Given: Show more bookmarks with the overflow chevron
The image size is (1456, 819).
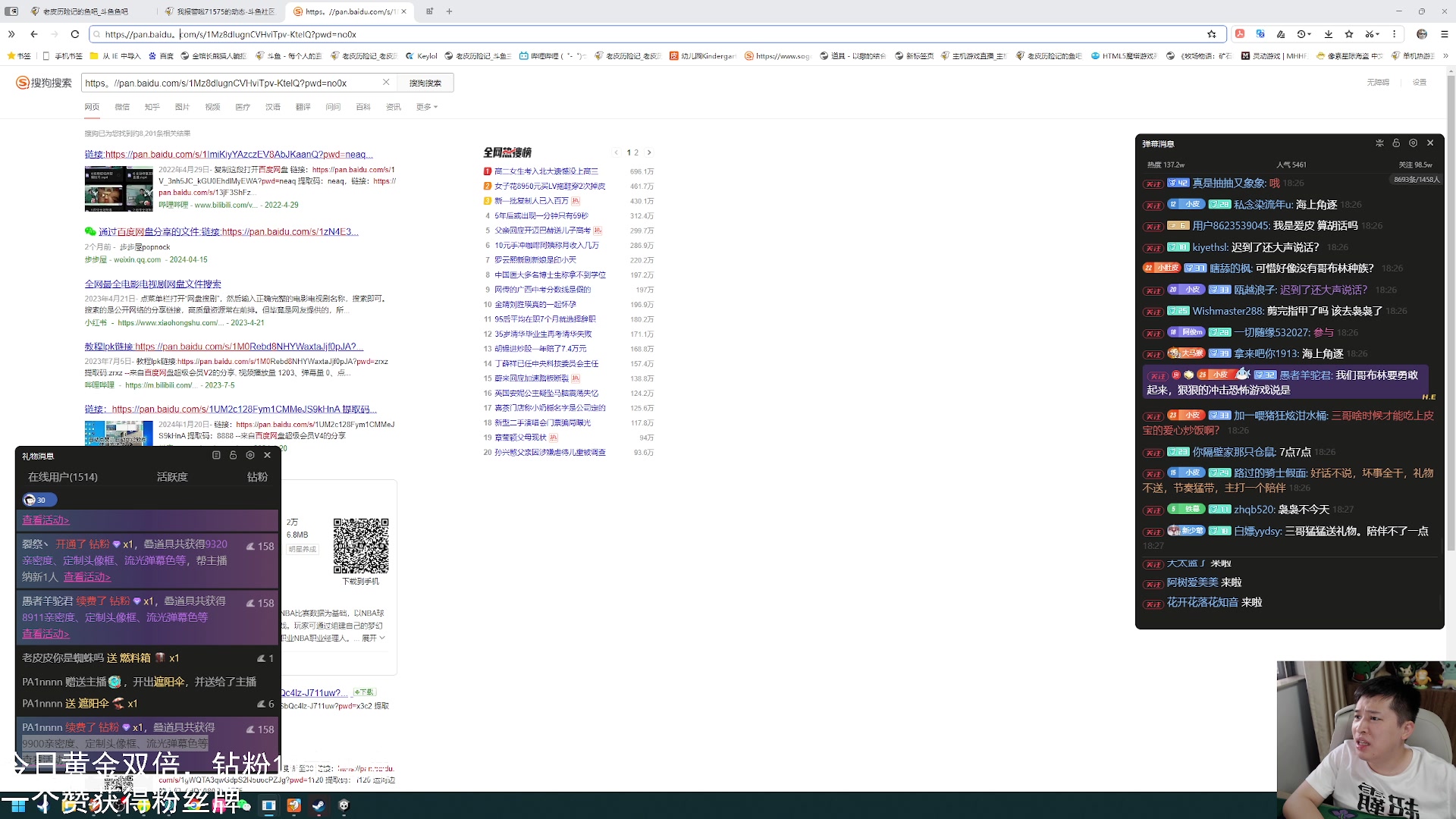Looking at the screenshot, I should pyautogui.click(x=1445, y=55).
